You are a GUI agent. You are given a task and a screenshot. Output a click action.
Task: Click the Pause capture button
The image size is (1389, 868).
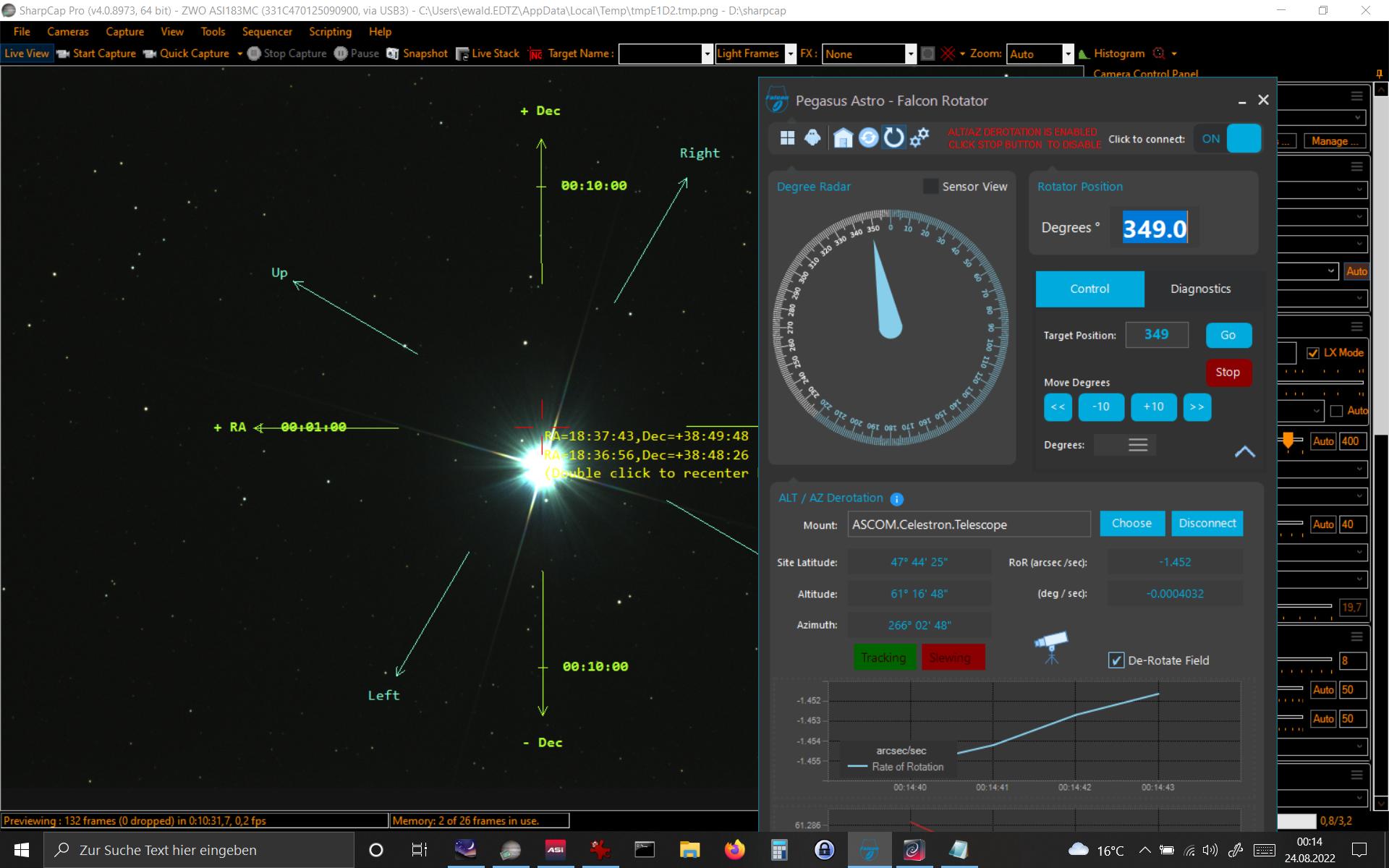(357, 54)
